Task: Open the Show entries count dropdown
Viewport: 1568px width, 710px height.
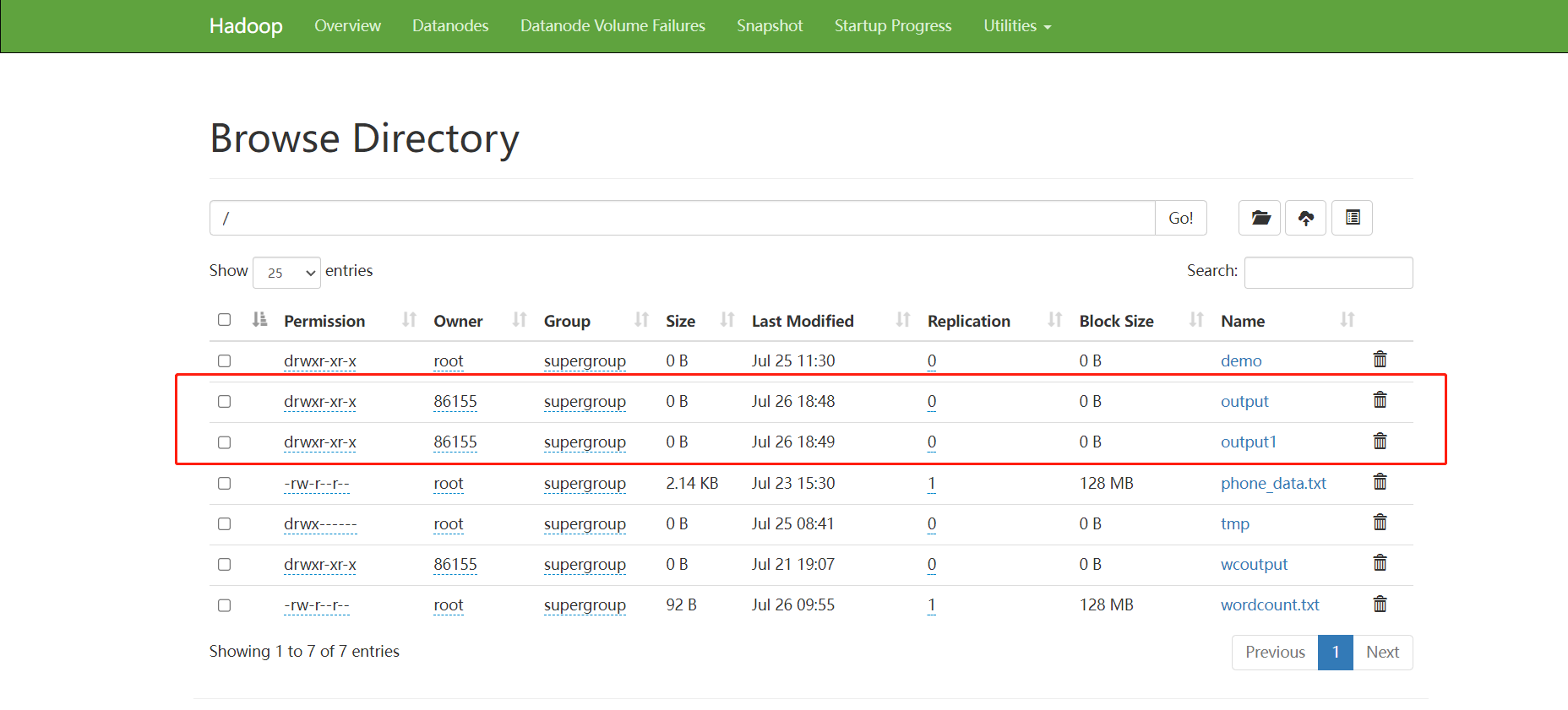Action: click(x=286, y=273)
